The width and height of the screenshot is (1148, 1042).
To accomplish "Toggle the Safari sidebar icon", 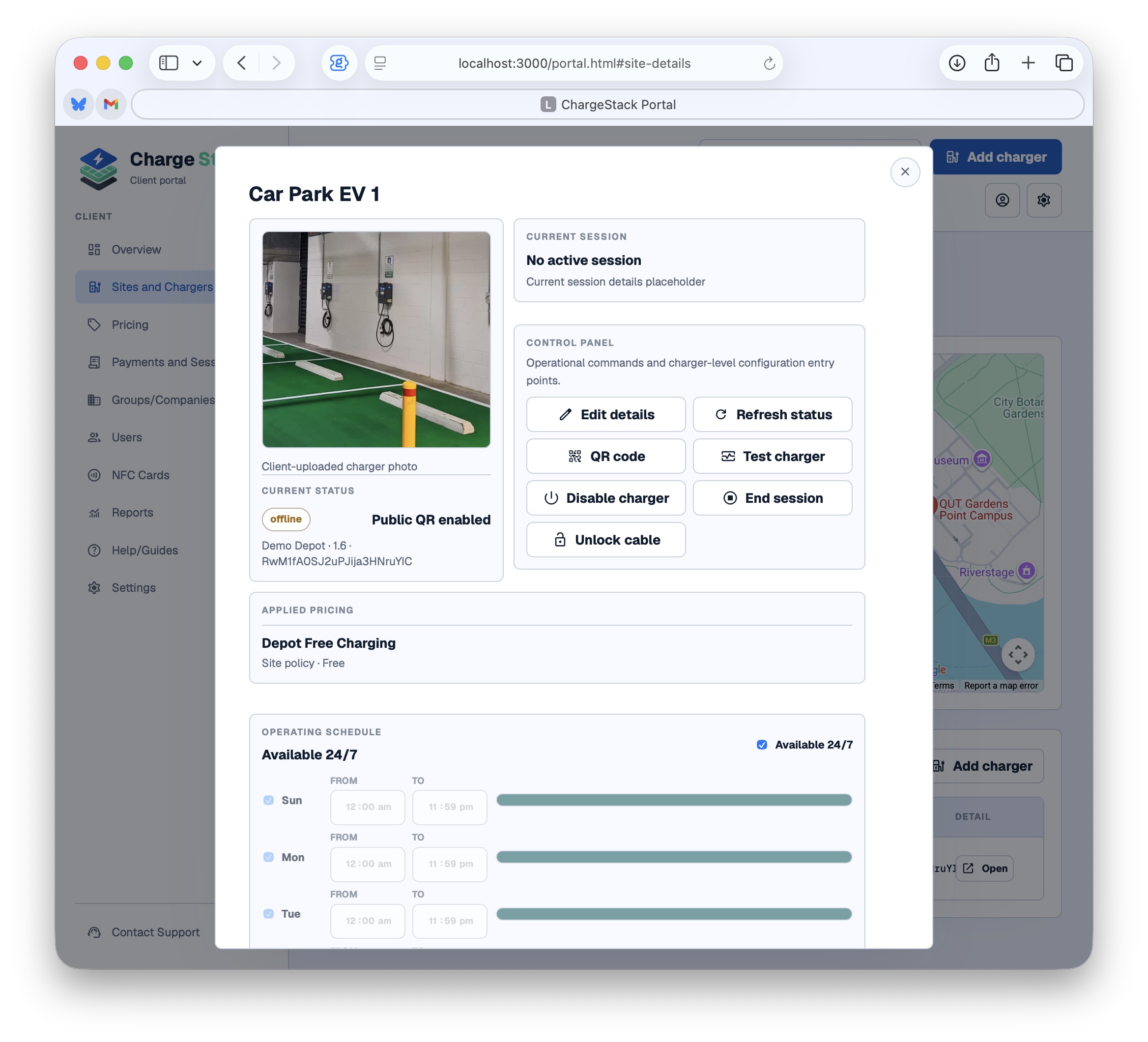I will point(169,62).
